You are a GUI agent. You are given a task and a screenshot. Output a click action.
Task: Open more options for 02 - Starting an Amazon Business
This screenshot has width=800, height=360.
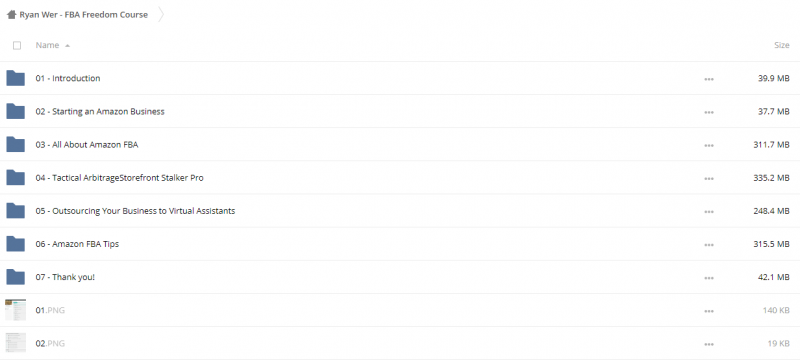tap(709, 112)
